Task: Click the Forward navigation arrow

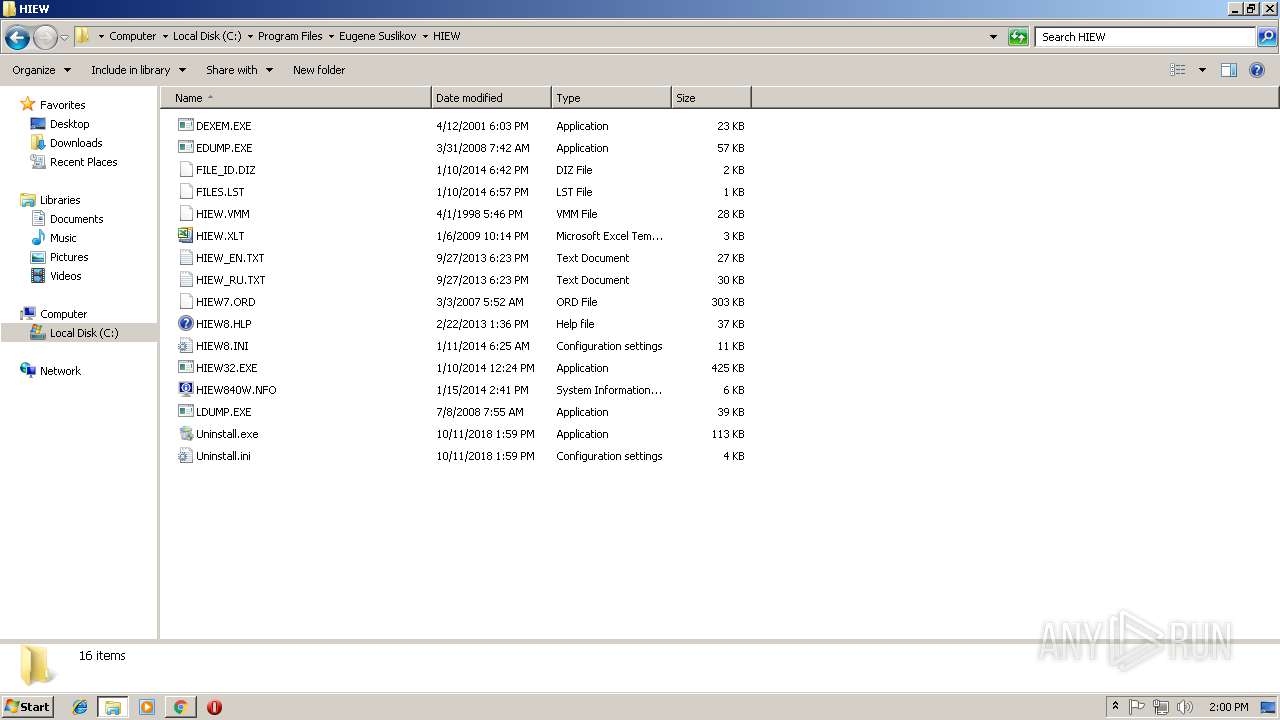Action: point(45,37)
